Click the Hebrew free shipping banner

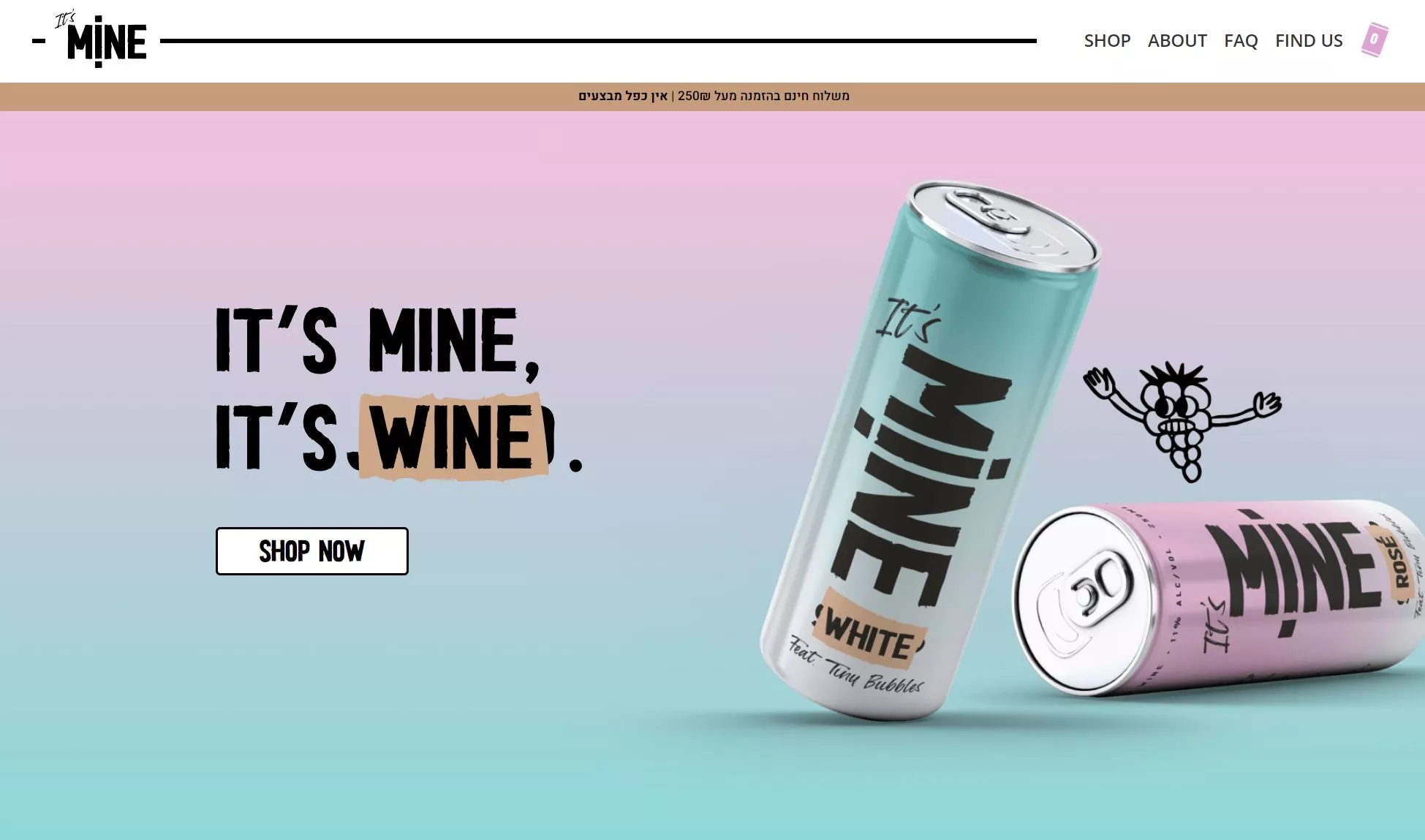(x=714, y=96)
